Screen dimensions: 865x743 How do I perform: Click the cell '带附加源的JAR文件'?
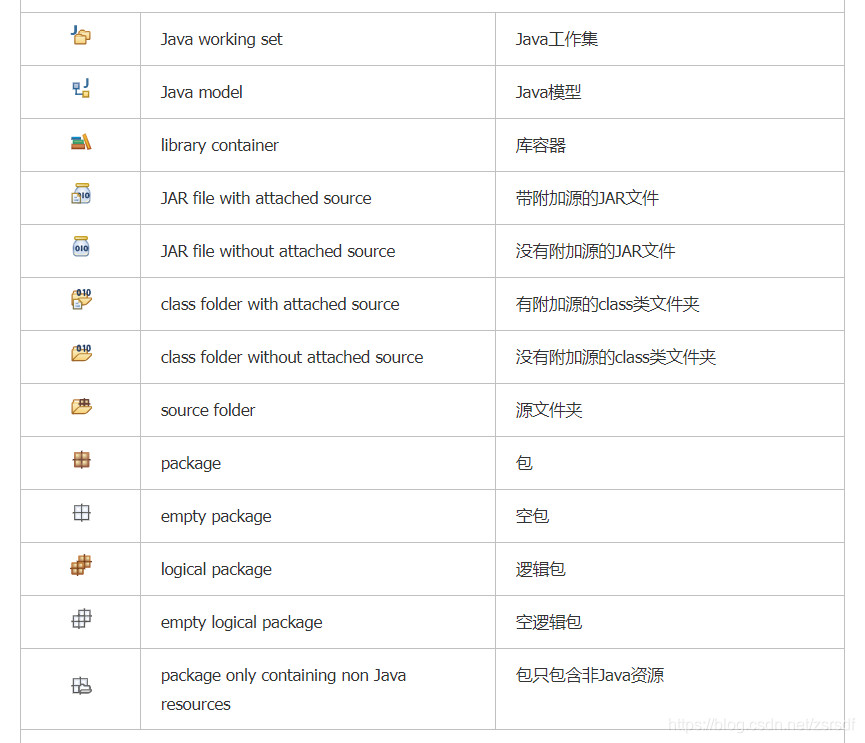point(670,198)
